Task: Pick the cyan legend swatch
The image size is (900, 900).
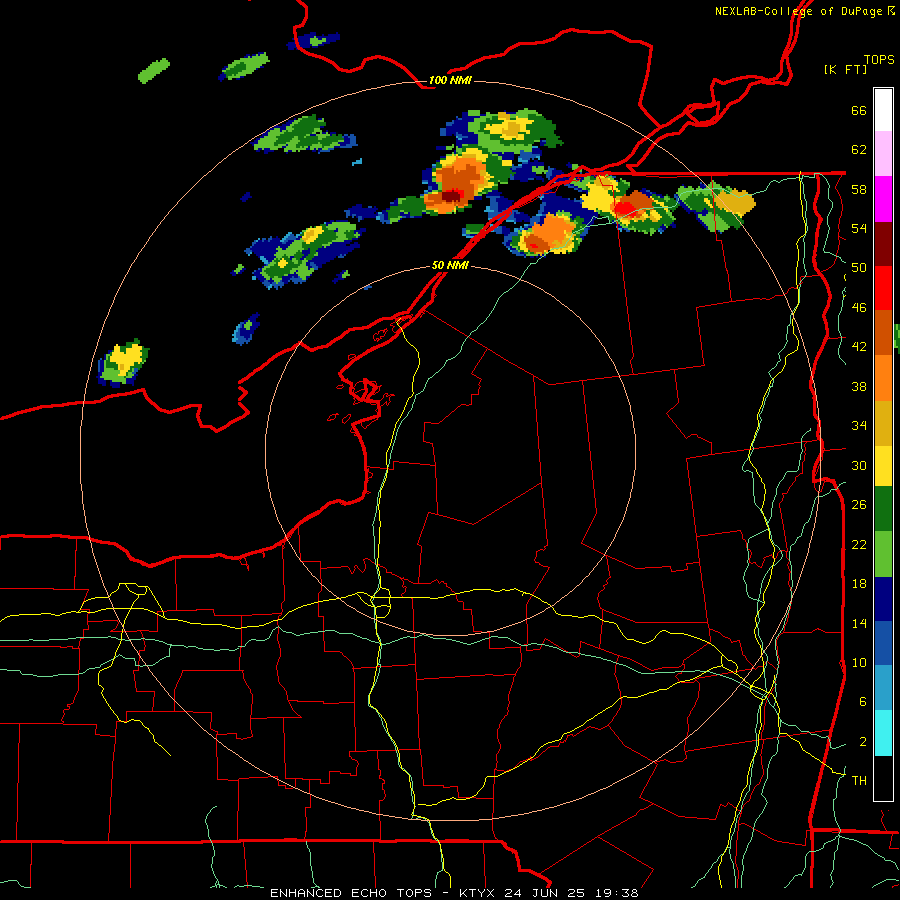Action: click(883, 733)
